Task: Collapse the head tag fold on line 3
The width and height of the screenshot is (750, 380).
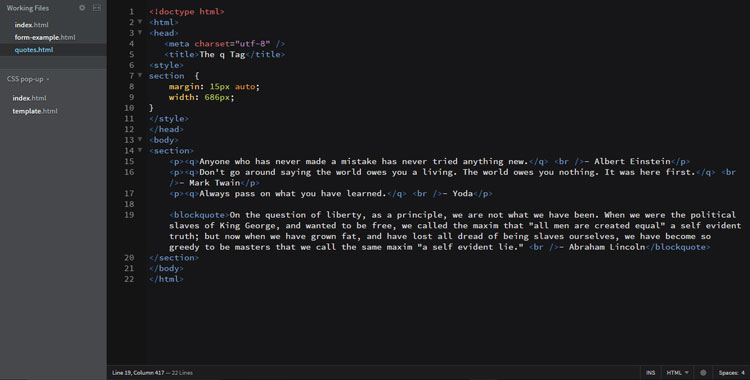Action: (x=140, y=33)
